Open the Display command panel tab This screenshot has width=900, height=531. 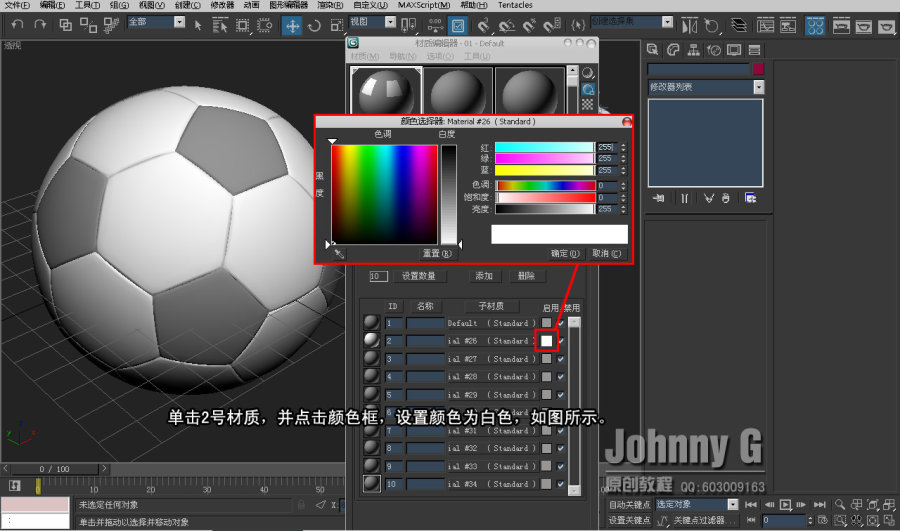(x=734, y=50)
